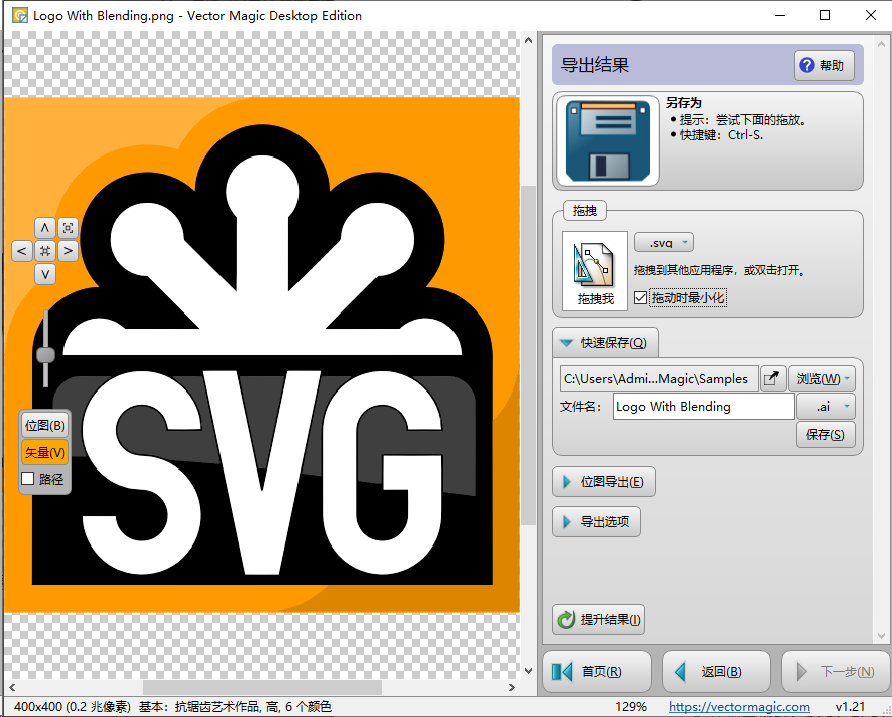Open the quick save folder with the arrow icon
This screenshot has height=717, width=892.
pos(773,378)
